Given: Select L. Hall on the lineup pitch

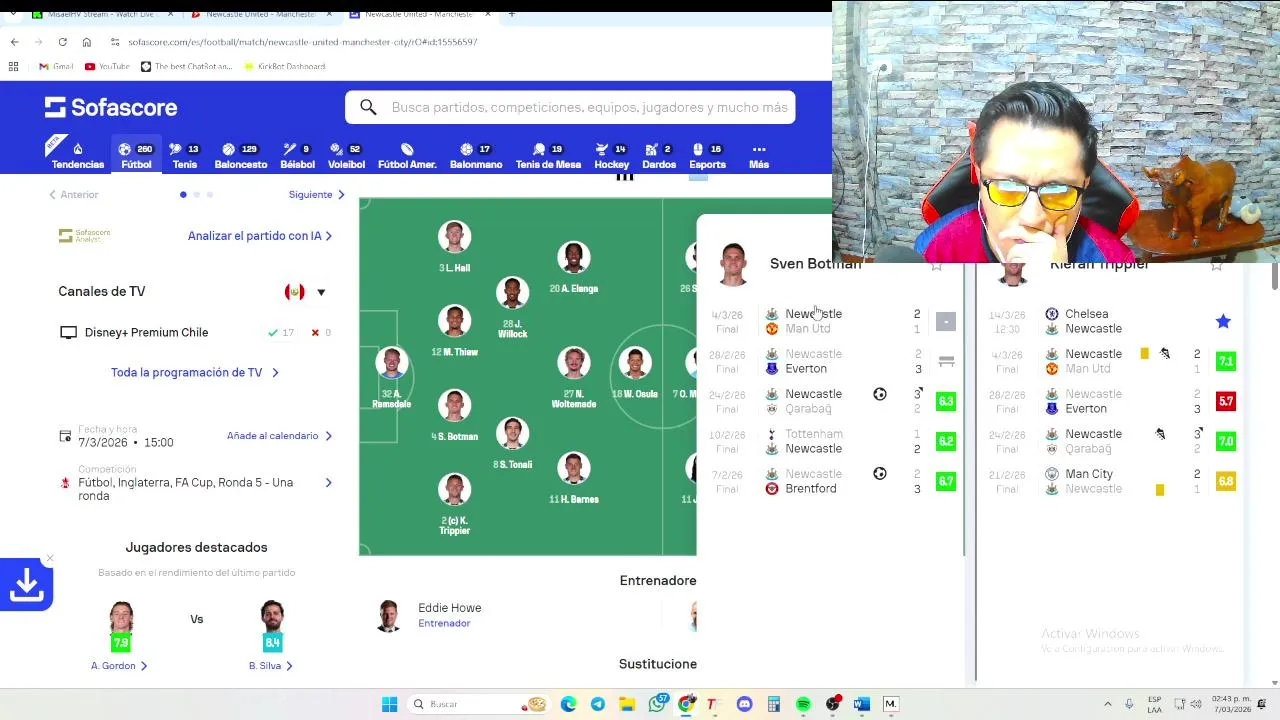Looking at the screenshot, I should point(454,248).
